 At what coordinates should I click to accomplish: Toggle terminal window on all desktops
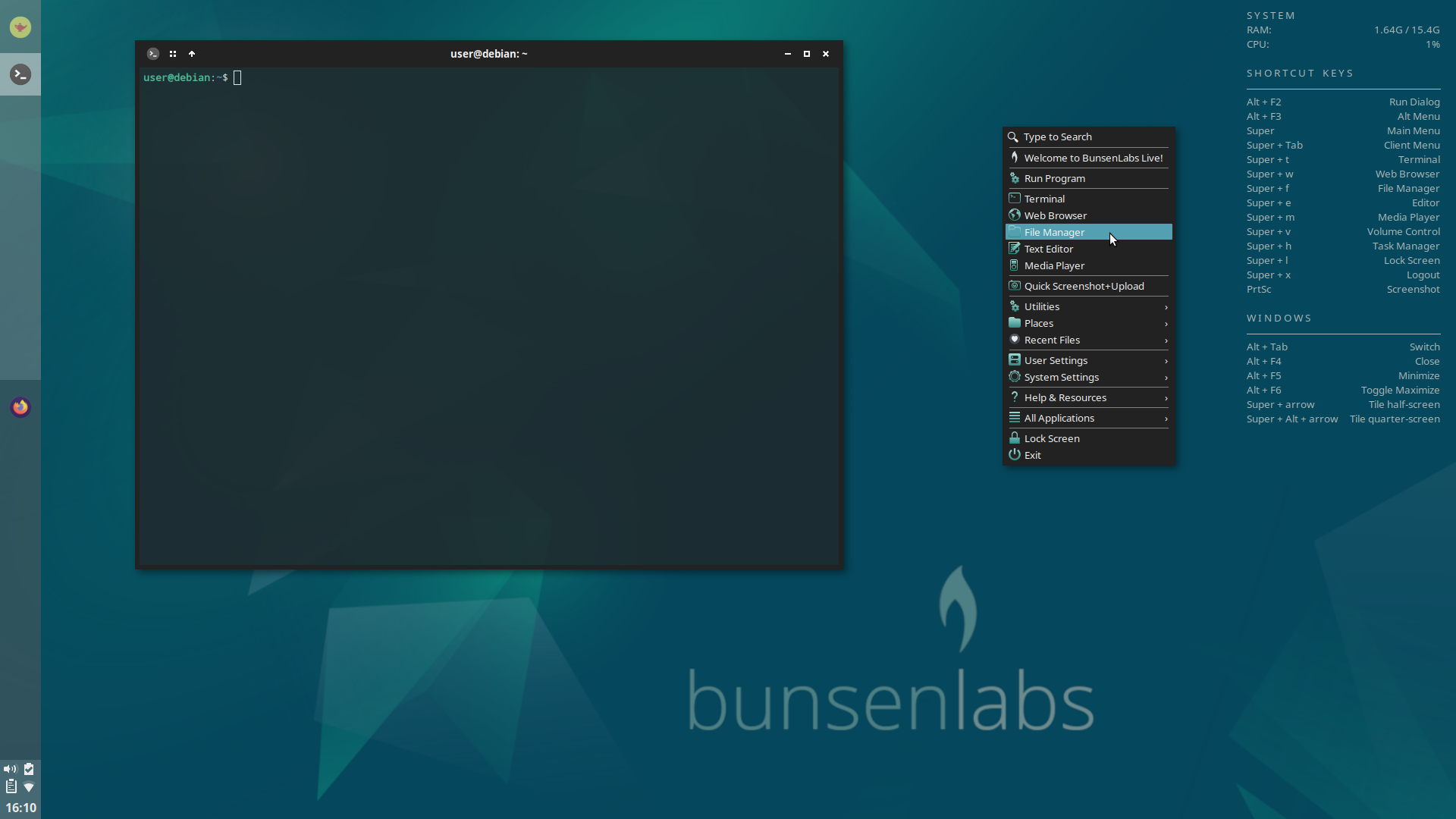pos(173,54)
